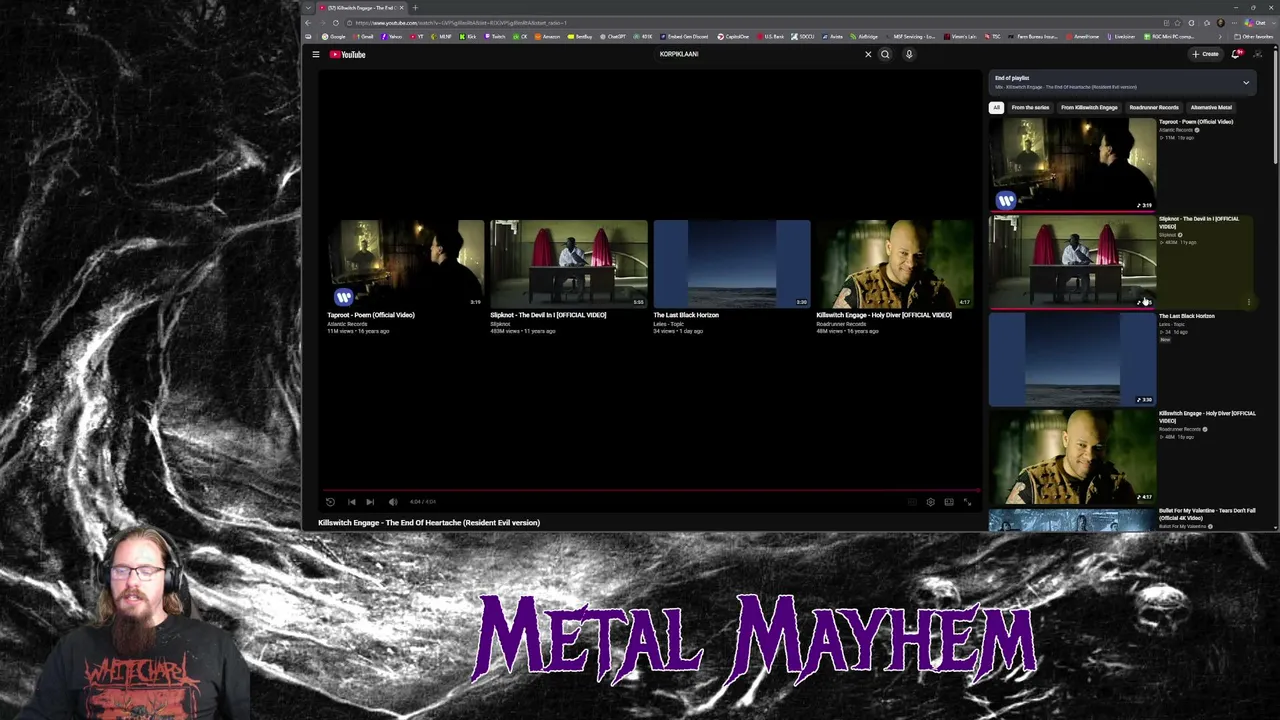Click sidebar title Taproot - Poem (Official Video)

pos(1196,122)
